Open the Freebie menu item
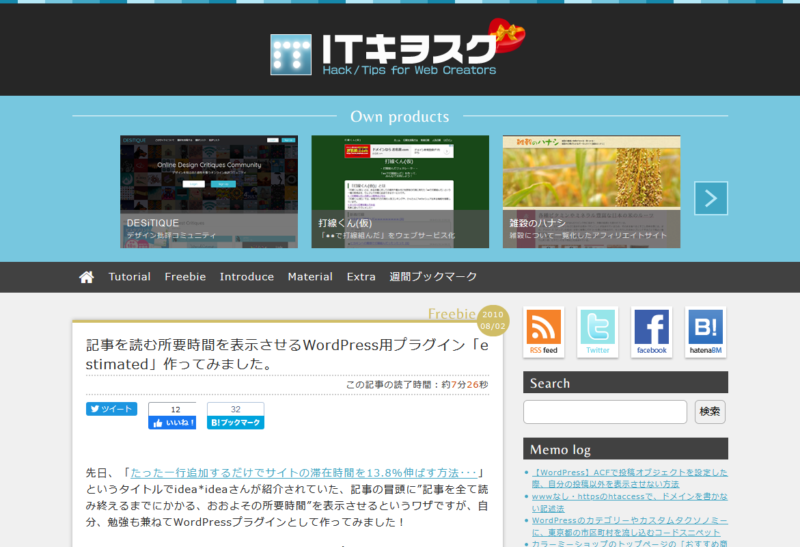This screenshot has width=800, height=547. tap(185, 277)
